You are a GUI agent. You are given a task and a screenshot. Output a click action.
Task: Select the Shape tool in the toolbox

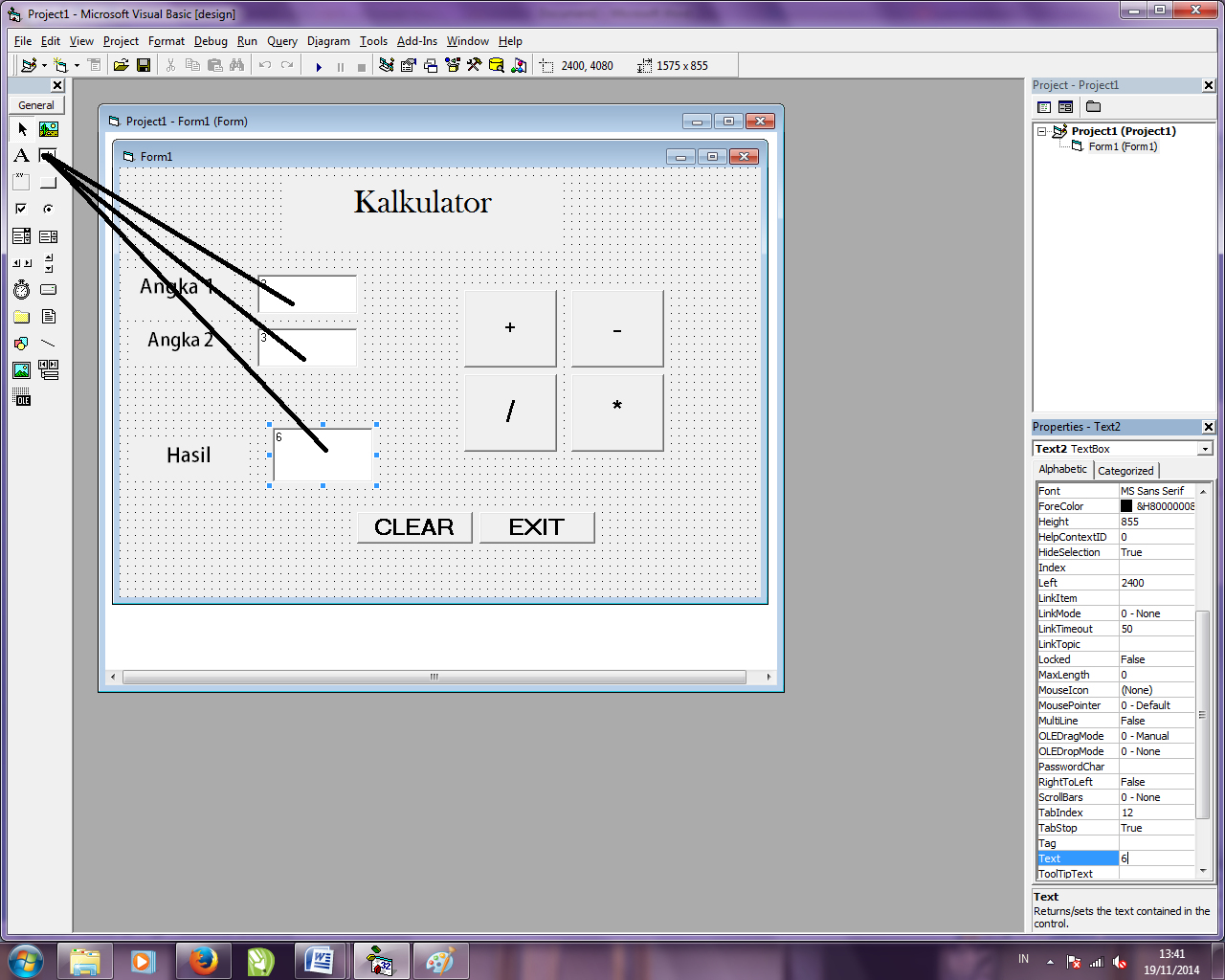21,343
